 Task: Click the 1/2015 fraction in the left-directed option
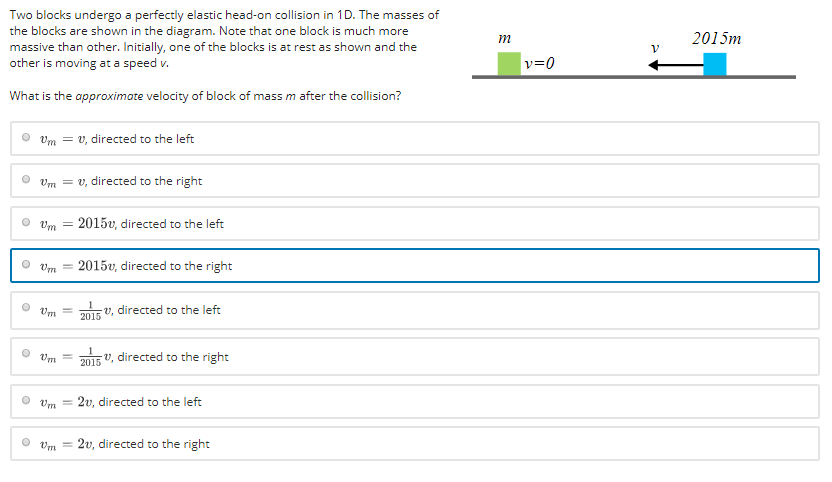(x=91, y=310)
